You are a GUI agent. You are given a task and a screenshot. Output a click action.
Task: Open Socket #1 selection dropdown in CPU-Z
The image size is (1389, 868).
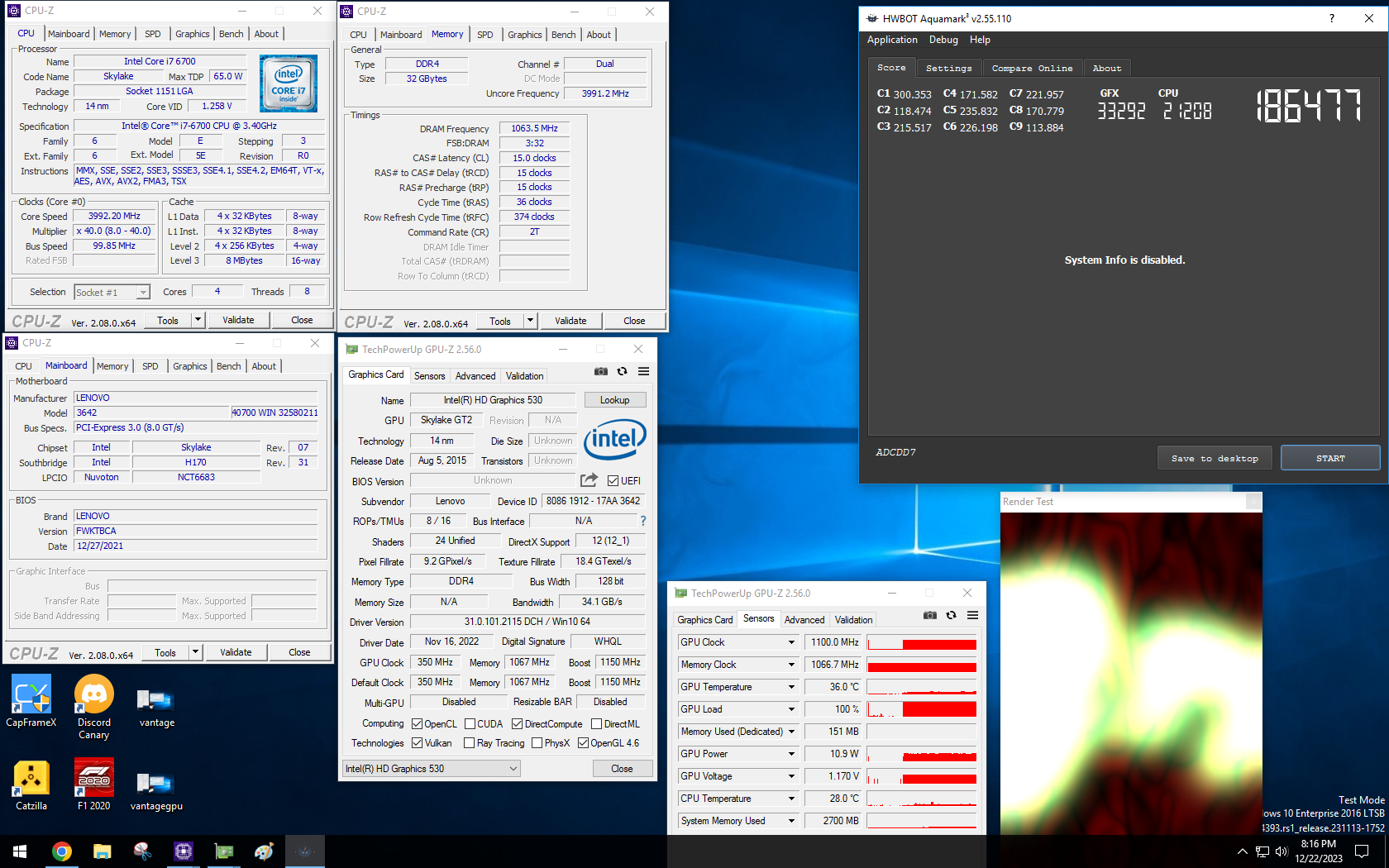click(112, 292)
